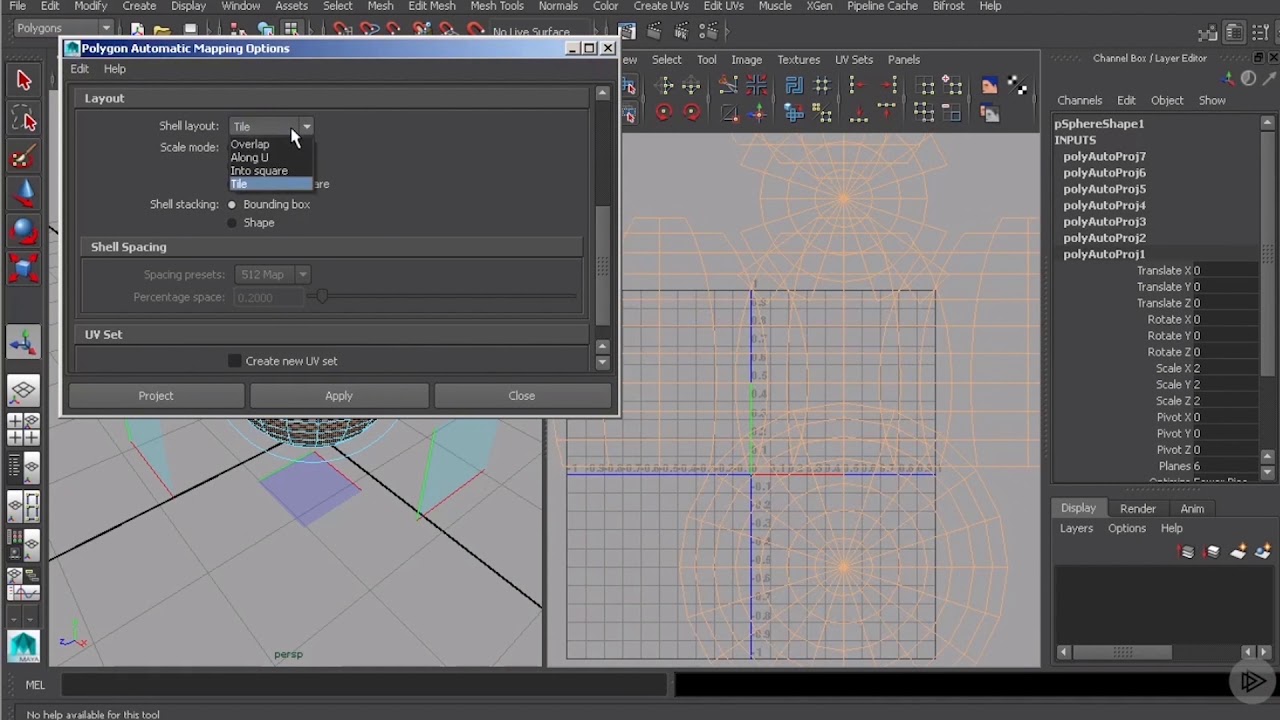Click the align UVs left icon
Image resolution: width=1280 pixels, height=720 pixels.
859,86
